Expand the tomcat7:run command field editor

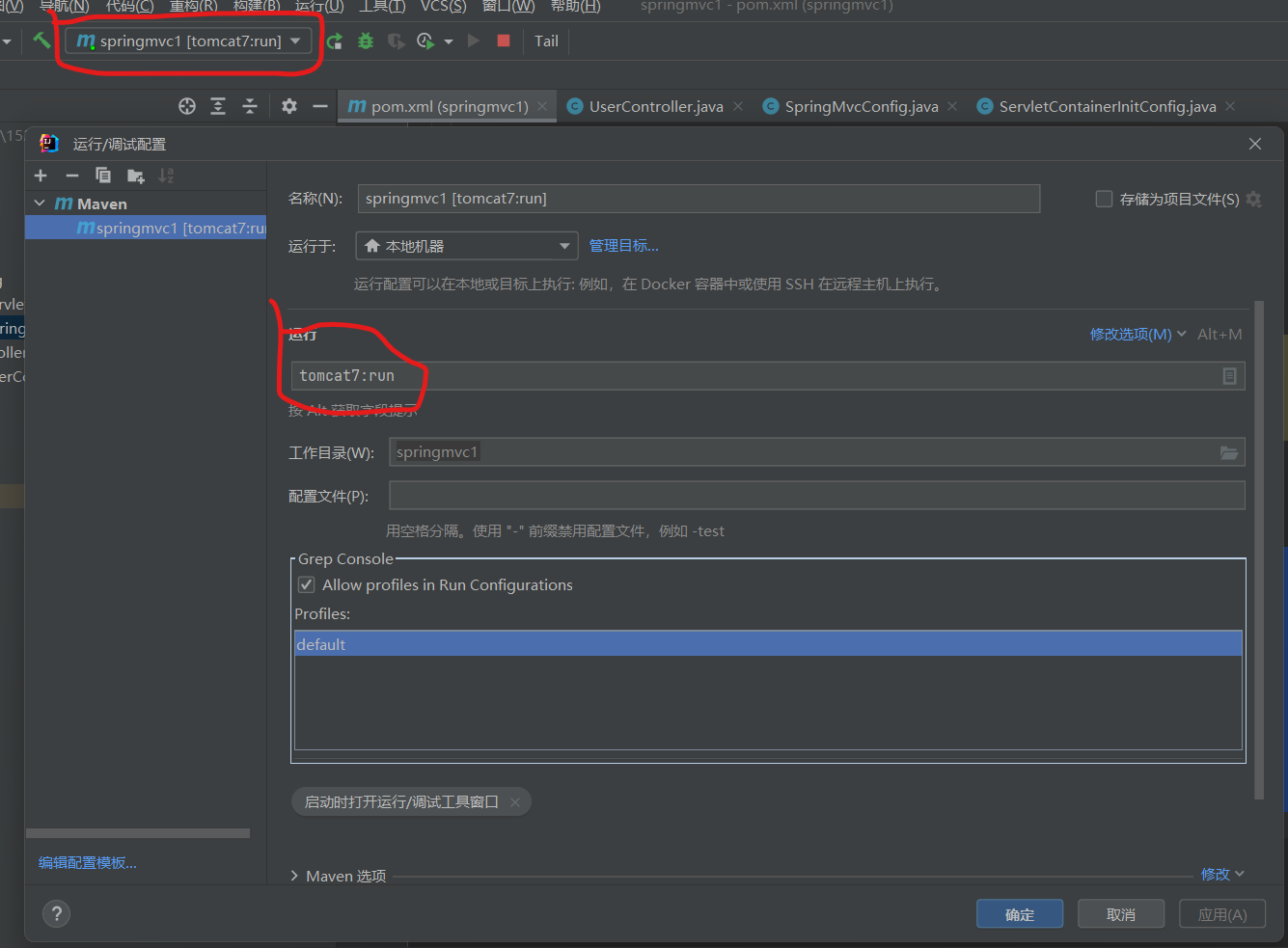tap(1229, 376)
